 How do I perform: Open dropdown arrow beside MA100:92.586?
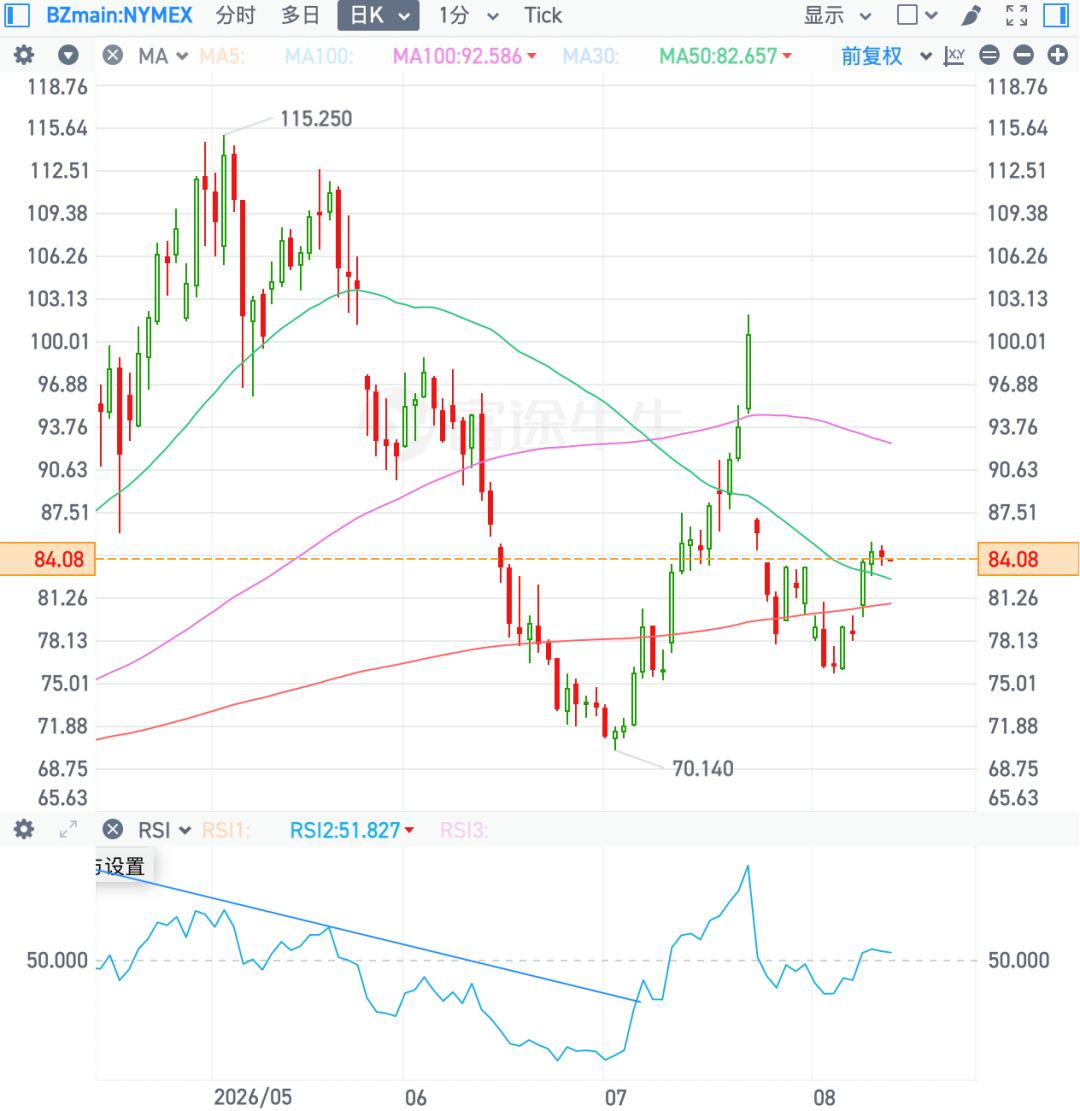531,56
